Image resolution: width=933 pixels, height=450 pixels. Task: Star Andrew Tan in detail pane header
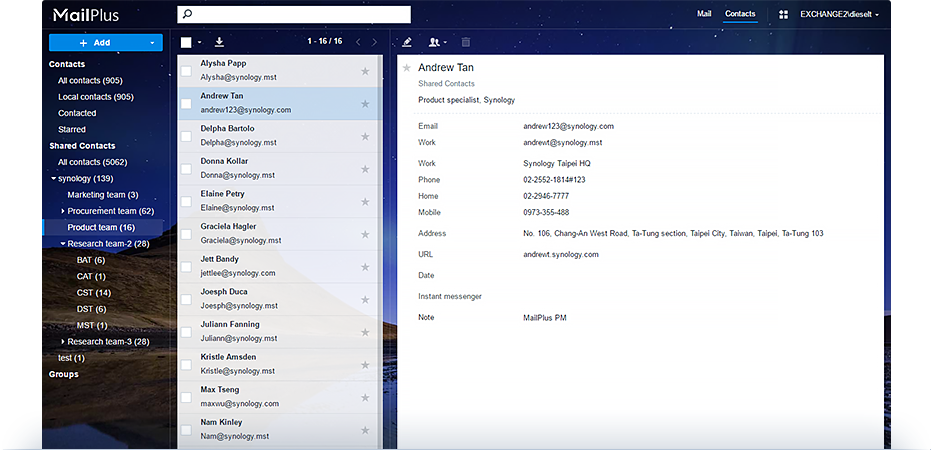tap(407, 68)
